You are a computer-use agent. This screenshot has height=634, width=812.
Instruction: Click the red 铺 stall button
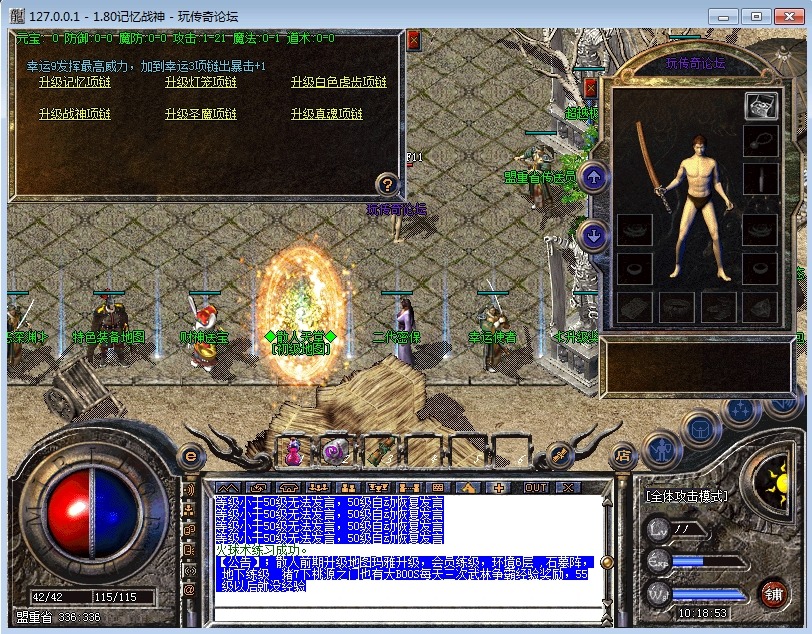(774, 594)
